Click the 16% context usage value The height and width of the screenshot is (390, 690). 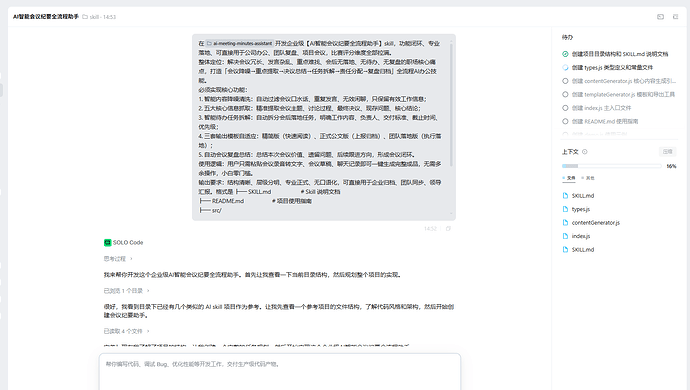pos(671,166)
